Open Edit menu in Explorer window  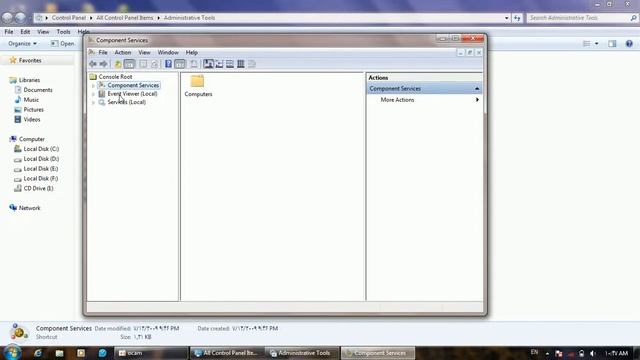25,31
